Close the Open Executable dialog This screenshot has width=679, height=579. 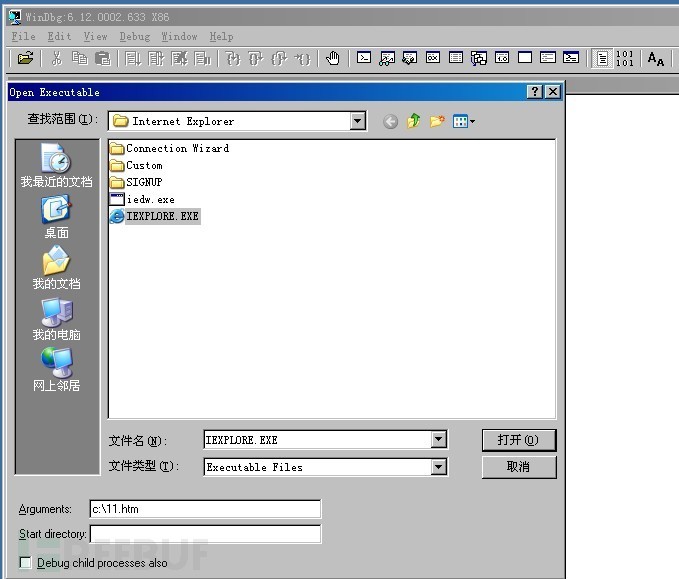point(553,92)
